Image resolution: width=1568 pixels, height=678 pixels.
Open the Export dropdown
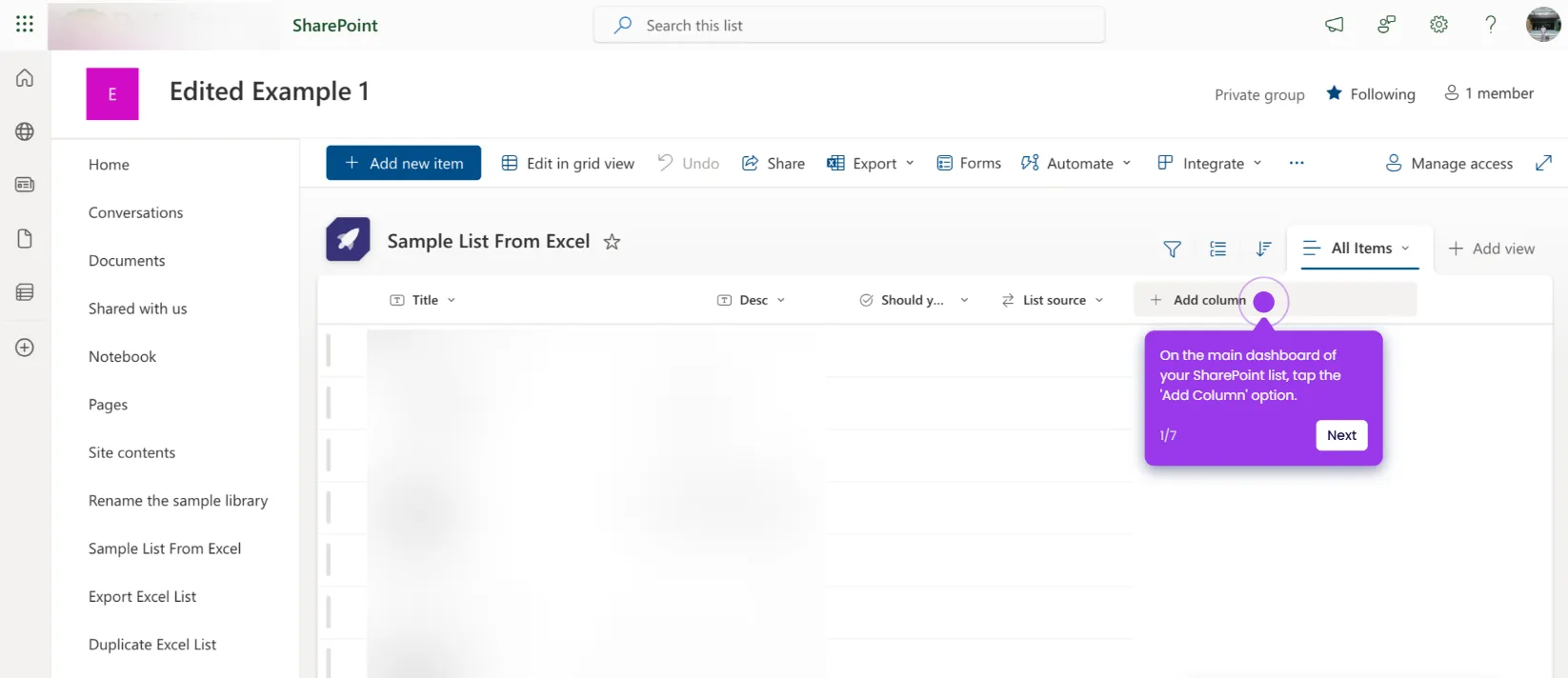[871, 163]
